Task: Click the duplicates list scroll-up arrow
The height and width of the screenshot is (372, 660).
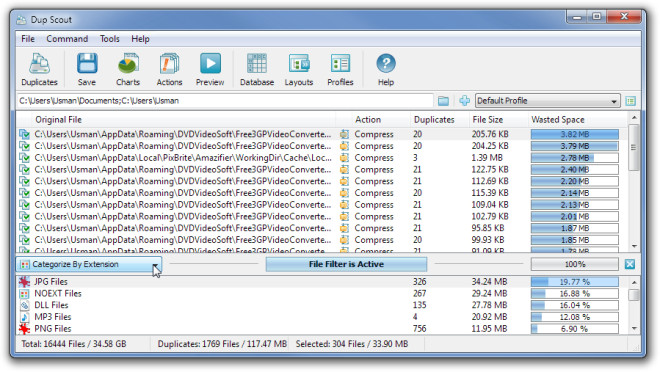Action: pyautogui.click(x=634, y=117)
